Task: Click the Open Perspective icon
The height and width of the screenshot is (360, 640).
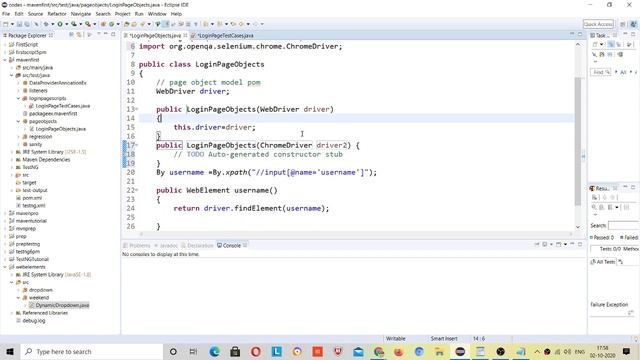Action: tap(623, 24)
